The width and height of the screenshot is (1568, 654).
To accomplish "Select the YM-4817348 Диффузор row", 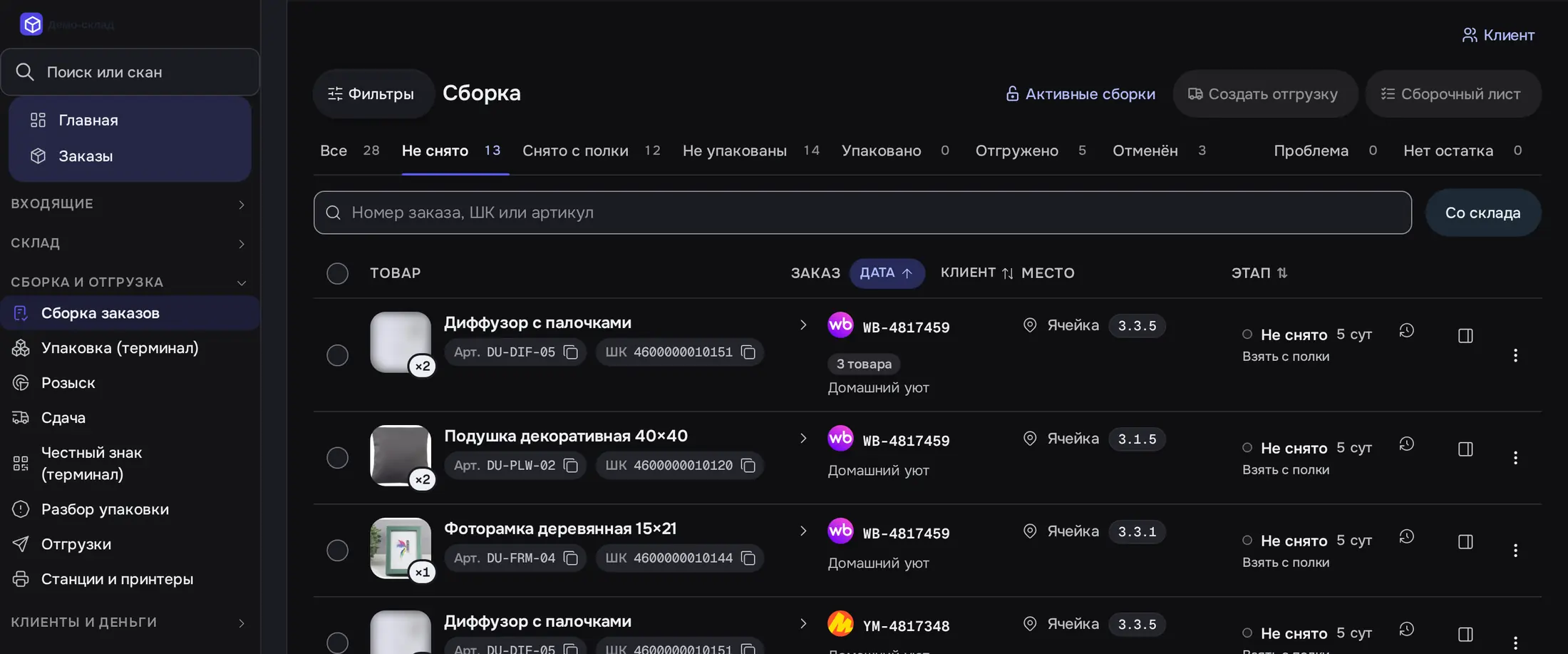I will (x=337, y=643).
